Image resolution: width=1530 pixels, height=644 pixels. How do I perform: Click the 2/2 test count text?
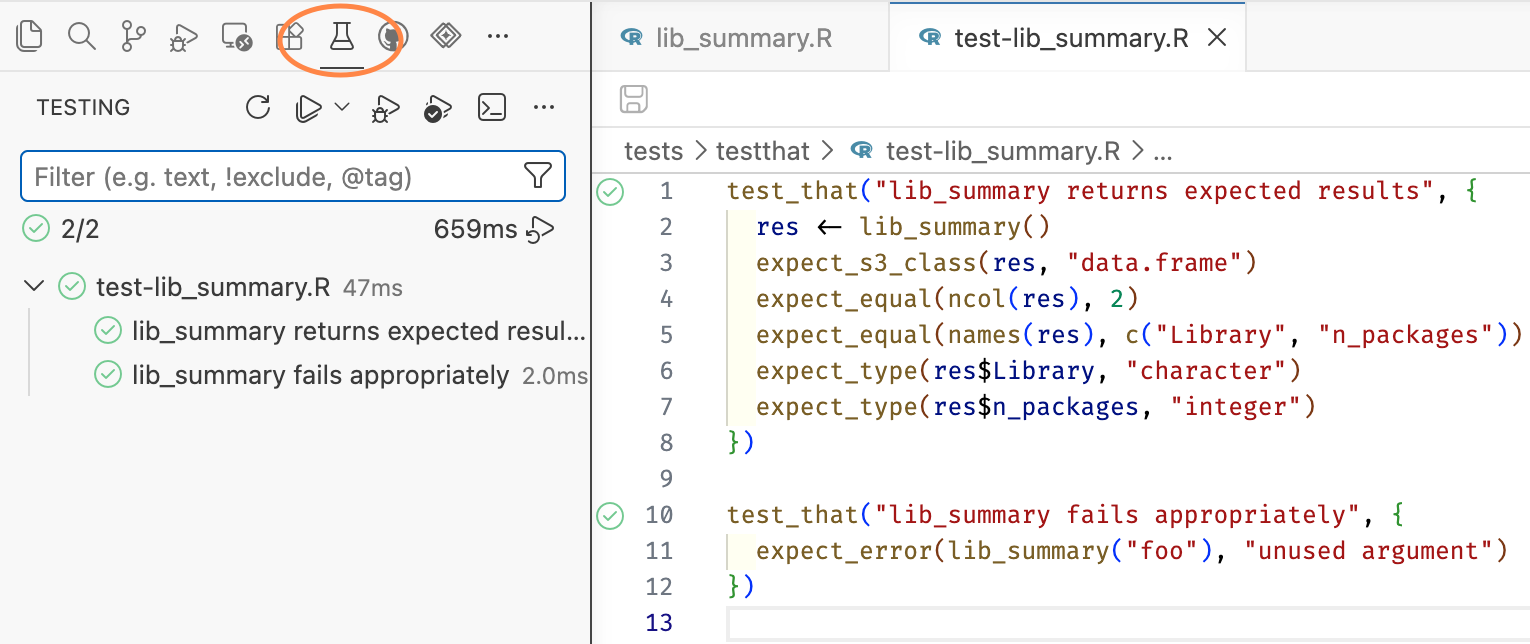pos(80,229)
